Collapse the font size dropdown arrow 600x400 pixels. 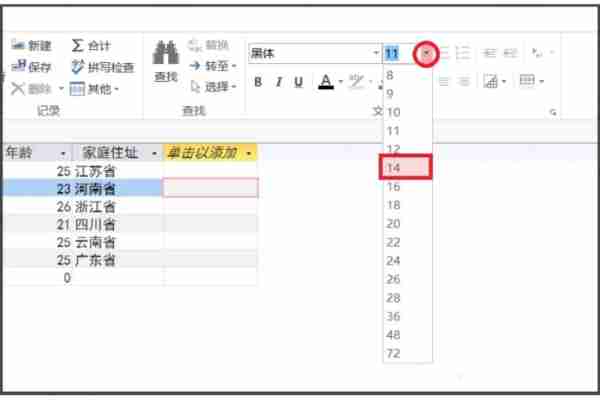pos(426,54)
